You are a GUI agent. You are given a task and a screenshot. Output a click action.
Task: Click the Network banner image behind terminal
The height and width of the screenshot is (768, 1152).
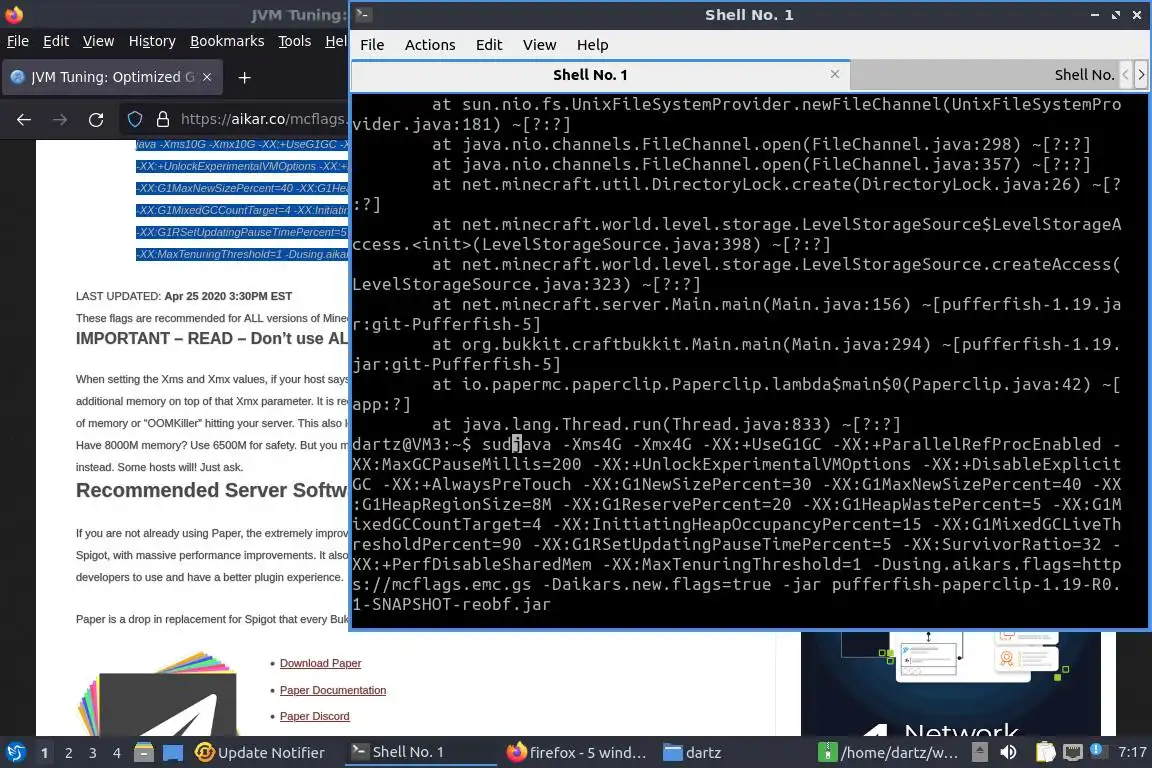click(x=951, y=683)
